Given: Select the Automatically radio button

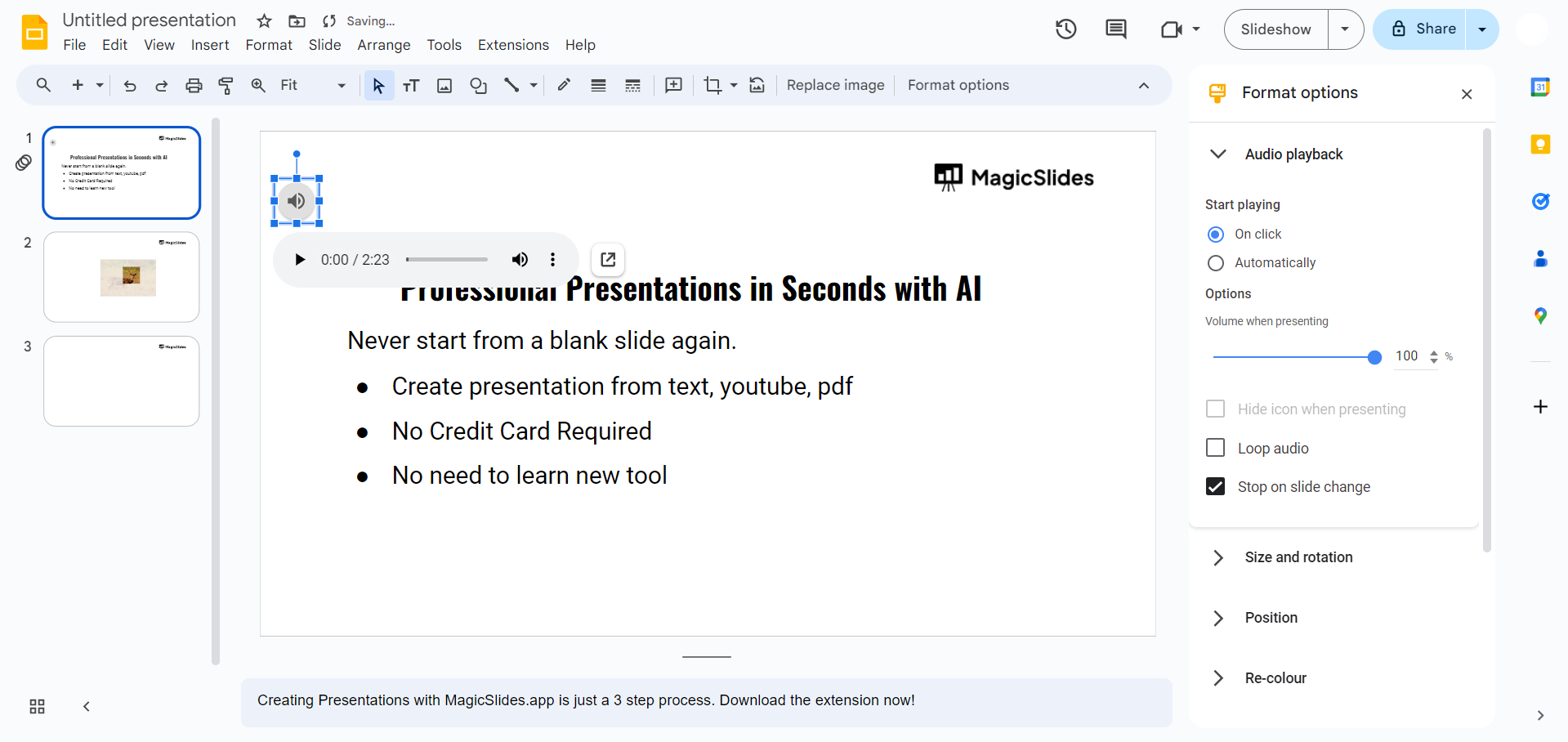Looking at the screenshot, I should tap(1216, 263).
